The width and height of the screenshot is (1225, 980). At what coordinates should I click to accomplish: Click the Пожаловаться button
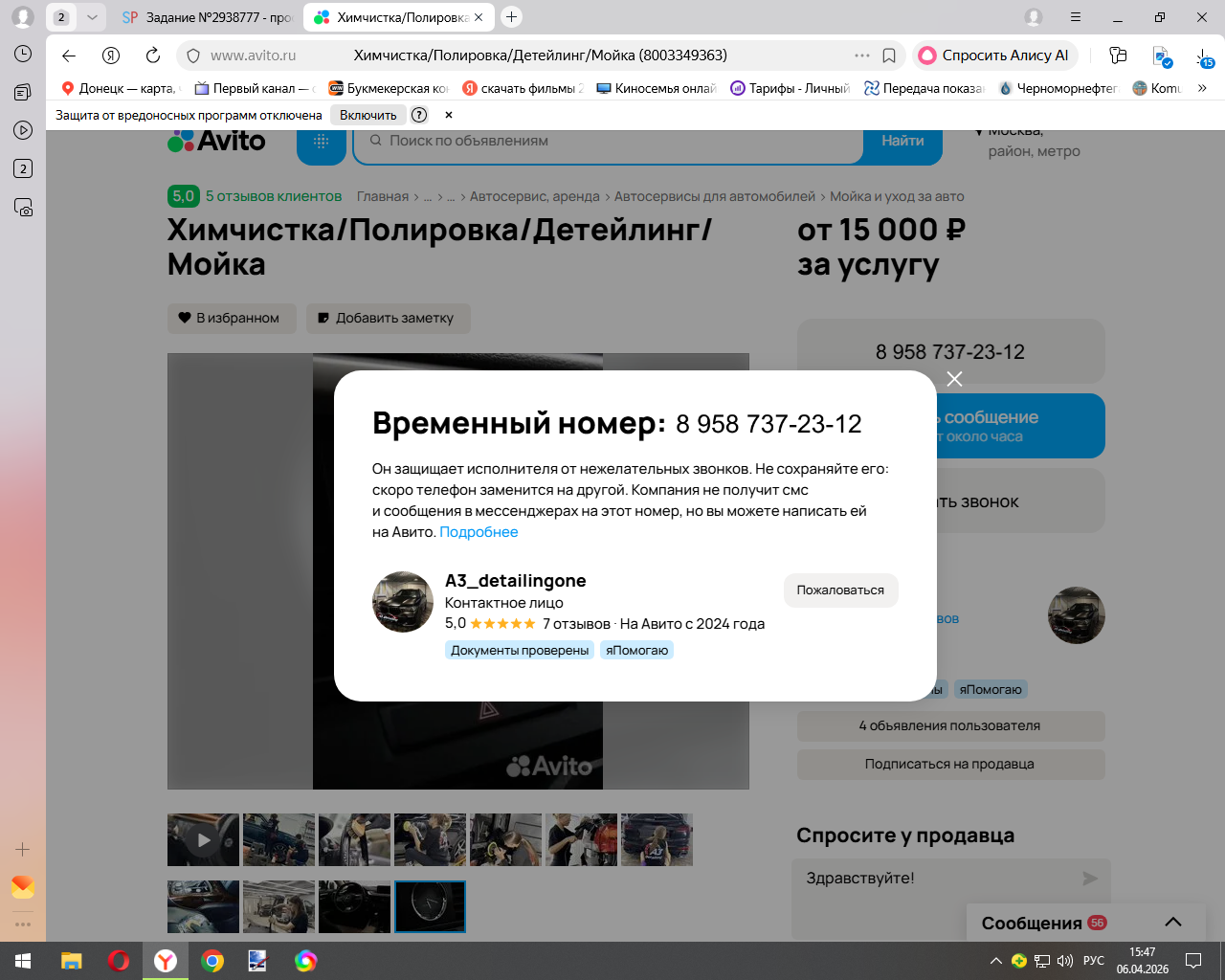[x=840, y=590]
